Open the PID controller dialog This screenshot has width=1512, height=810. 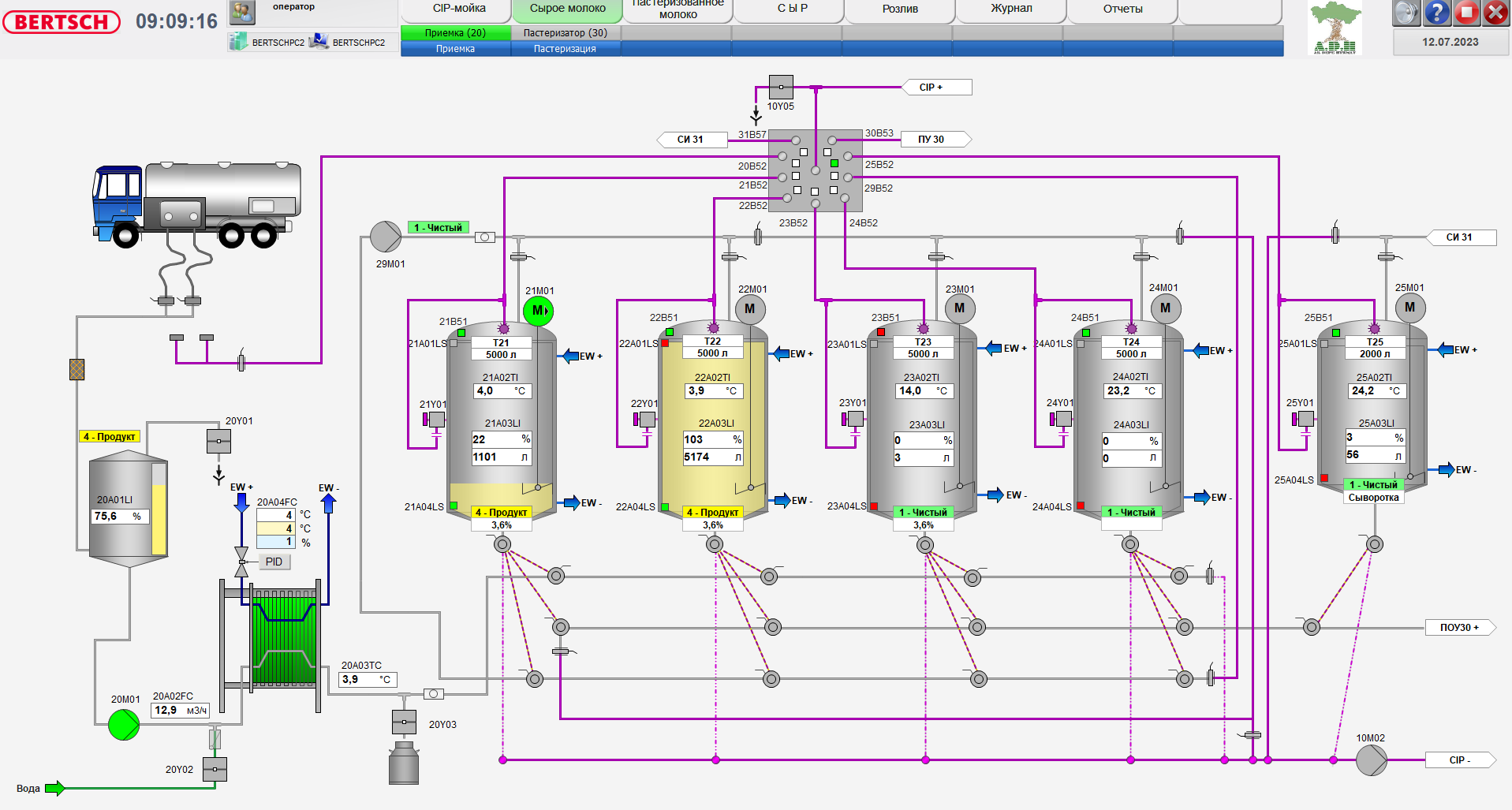pyautogui.click(x=274, y=561)
